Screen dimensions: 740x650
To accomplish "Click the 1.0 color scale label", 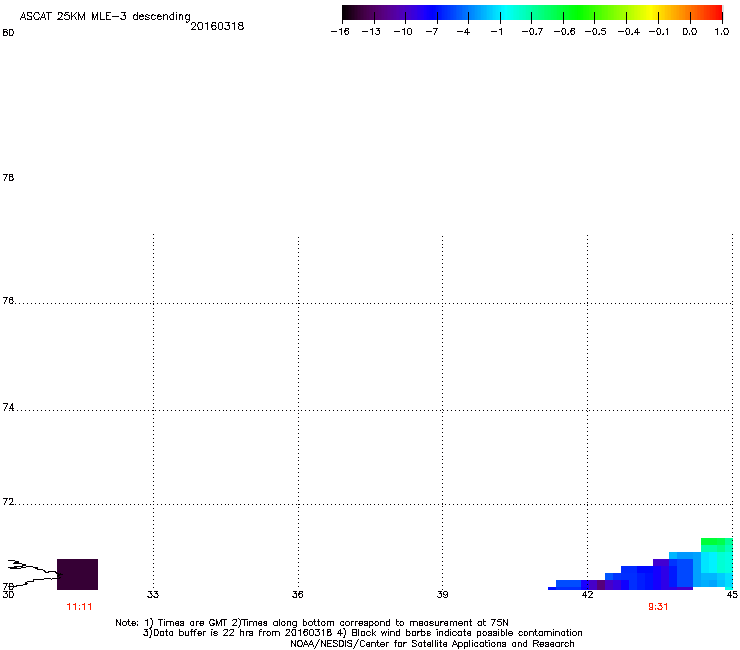I will click(722, 32).
